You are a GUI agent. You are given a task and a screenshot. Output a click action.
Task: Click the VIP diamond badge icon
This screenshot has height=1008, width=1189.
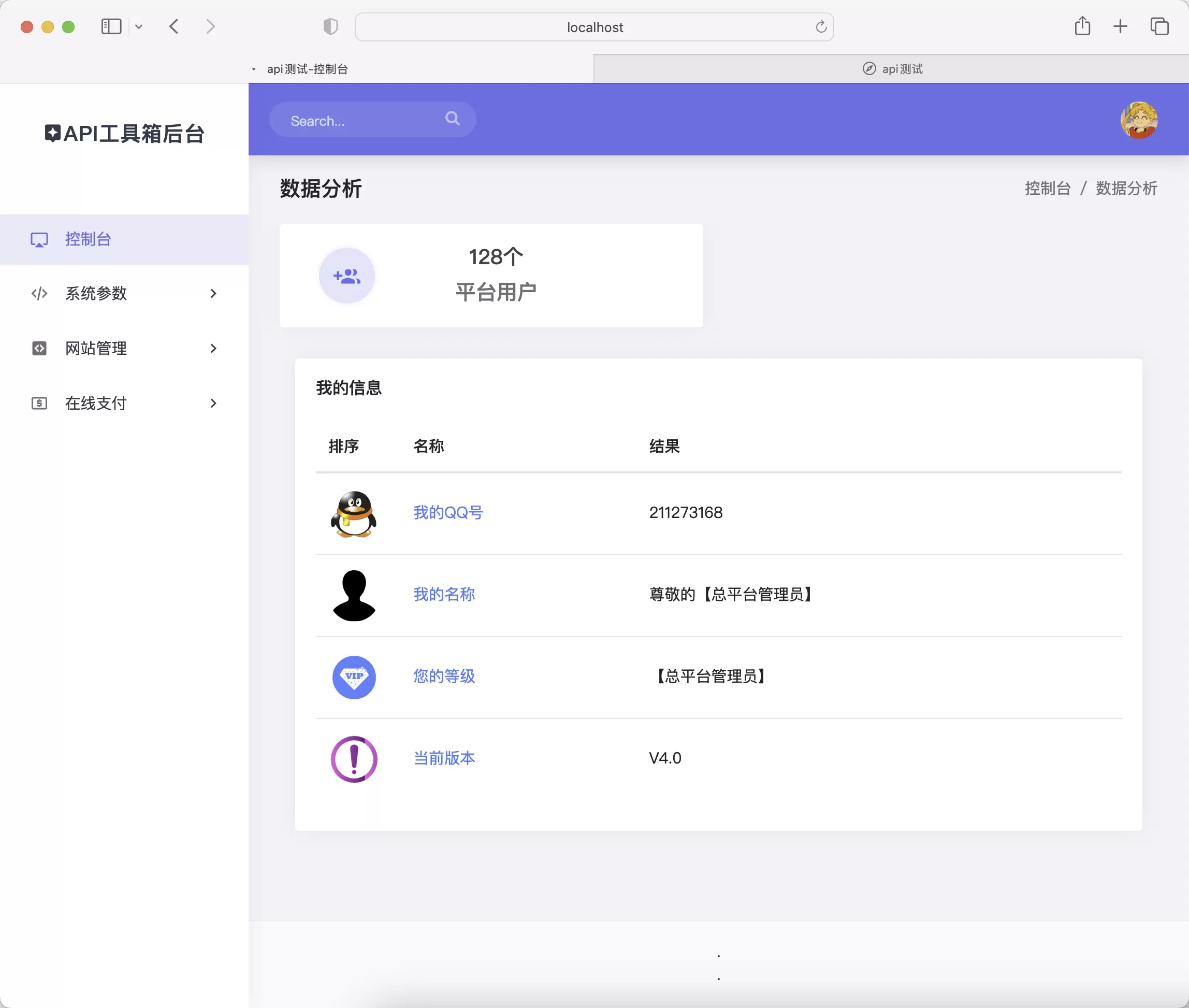[x=353, y=676]
